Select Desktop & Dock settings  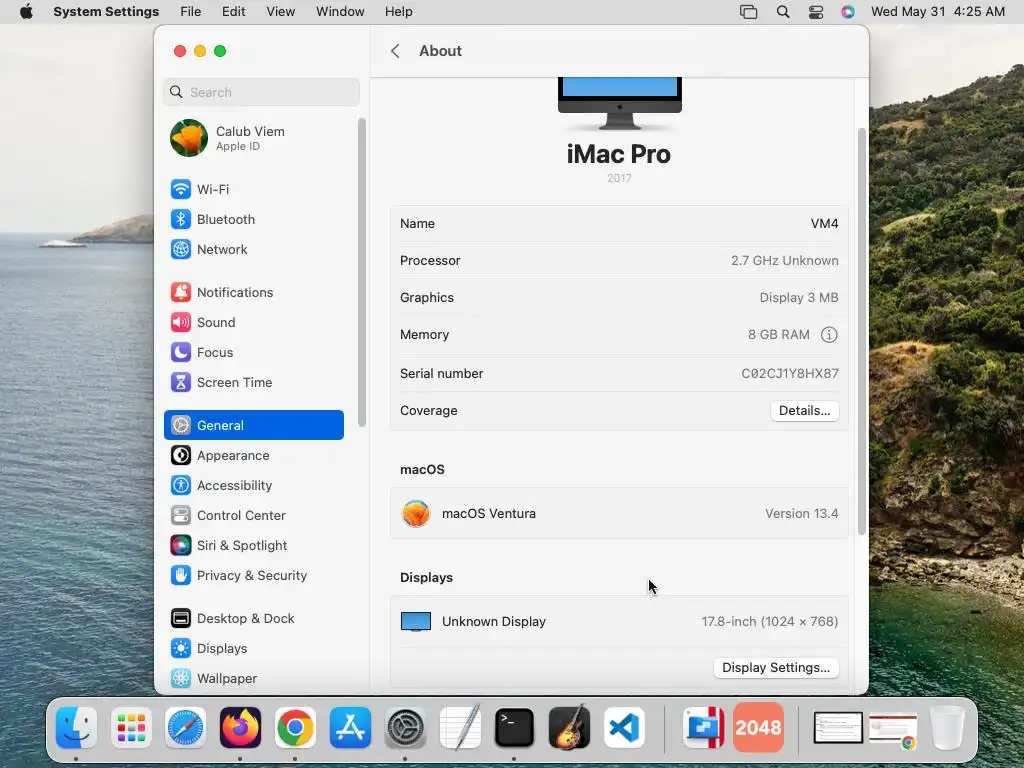click(x=253, y=618)
